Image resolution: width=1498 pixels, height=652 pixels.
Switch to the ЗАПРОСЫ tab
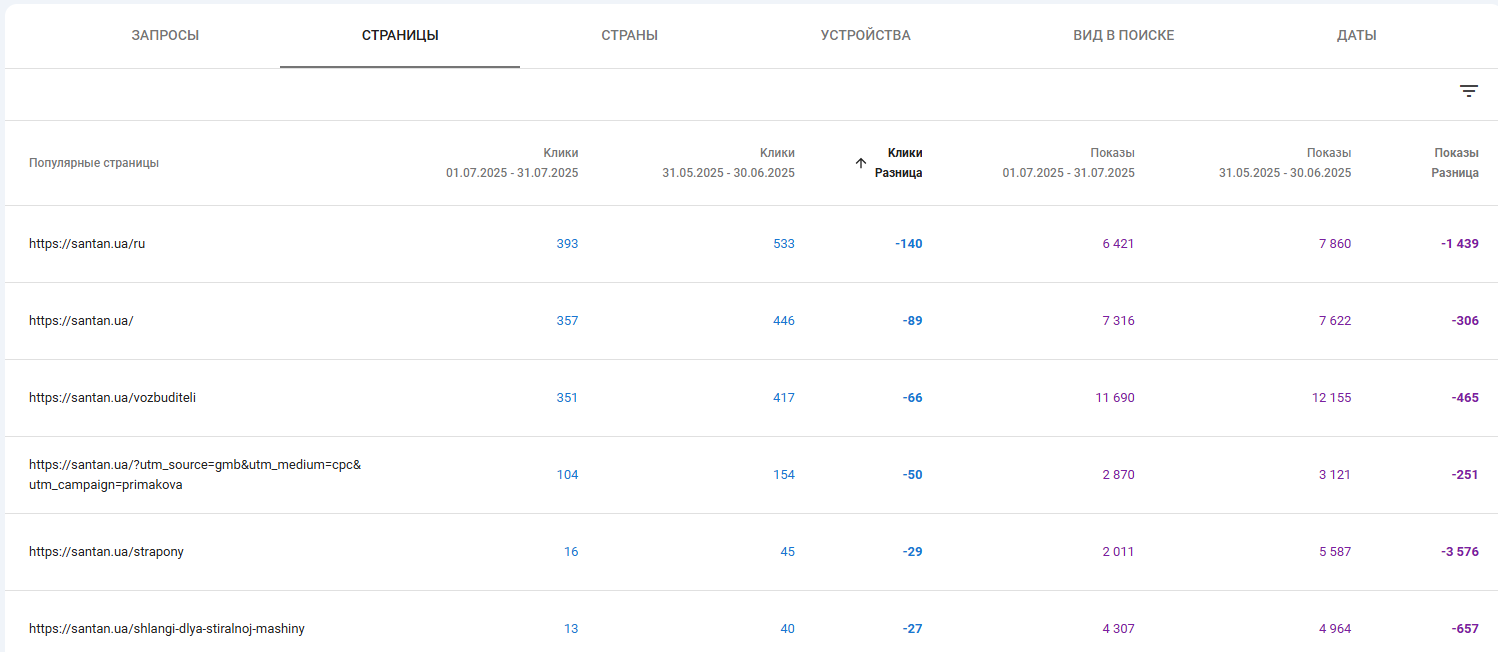point(165,35)
